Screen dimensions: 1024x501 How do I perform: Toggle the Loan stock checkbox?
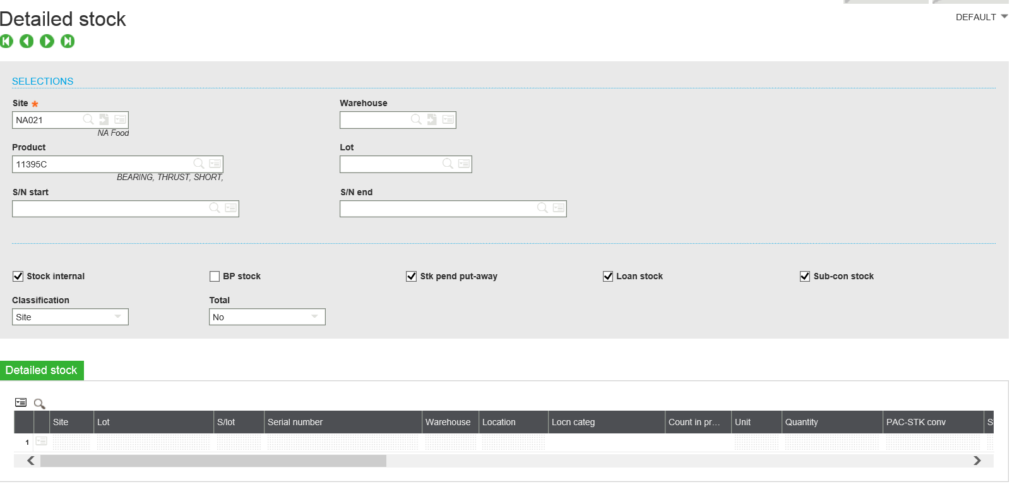click(x=608, y=276)
